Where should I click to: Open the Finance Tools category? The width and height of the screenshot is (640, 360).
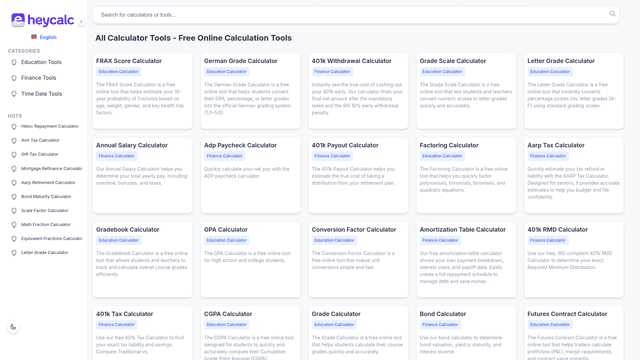point(39,78)
